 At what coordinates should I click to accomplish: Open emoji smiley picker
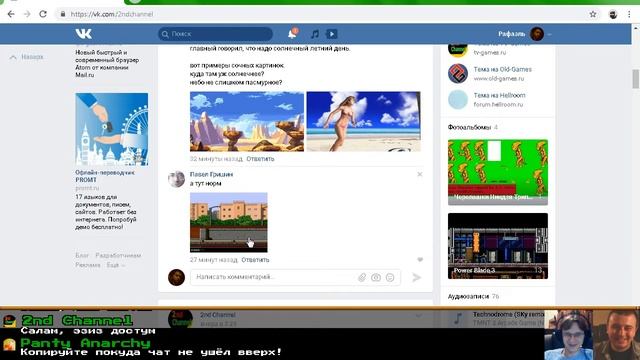pos(390,278)
